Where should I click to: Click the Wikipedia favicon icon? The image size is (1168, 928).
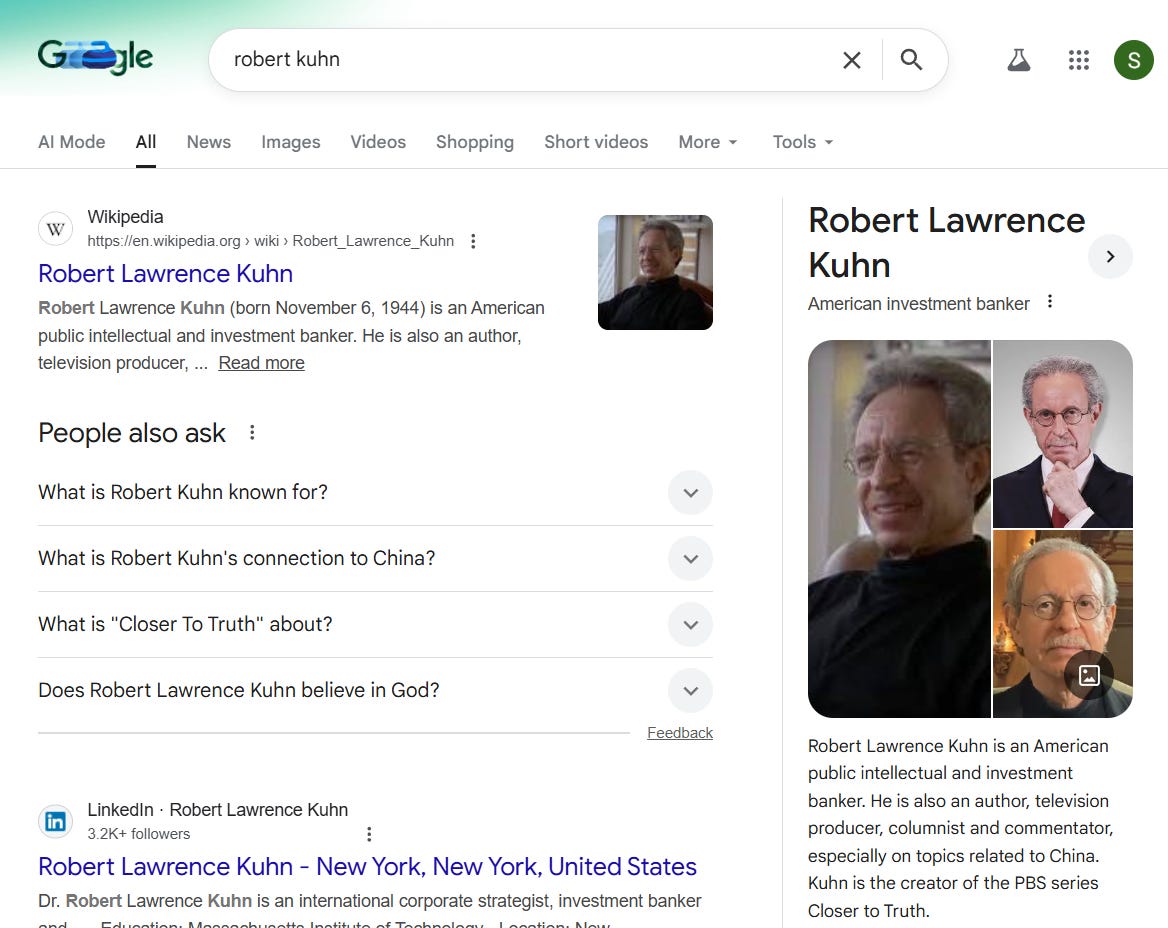tap(55, 229)
